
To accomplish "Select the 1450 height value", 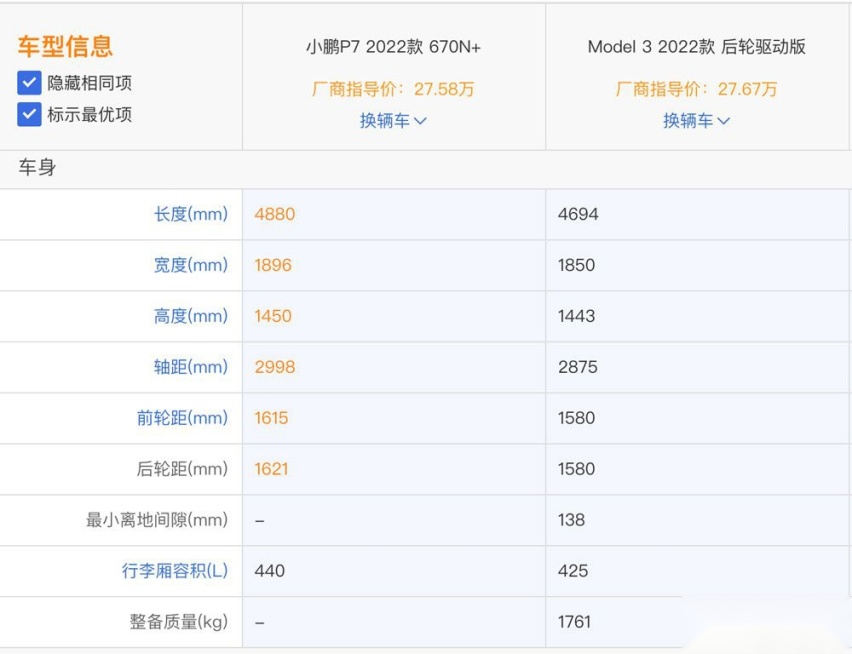I will pyautogui.click(x=273, y=316).
